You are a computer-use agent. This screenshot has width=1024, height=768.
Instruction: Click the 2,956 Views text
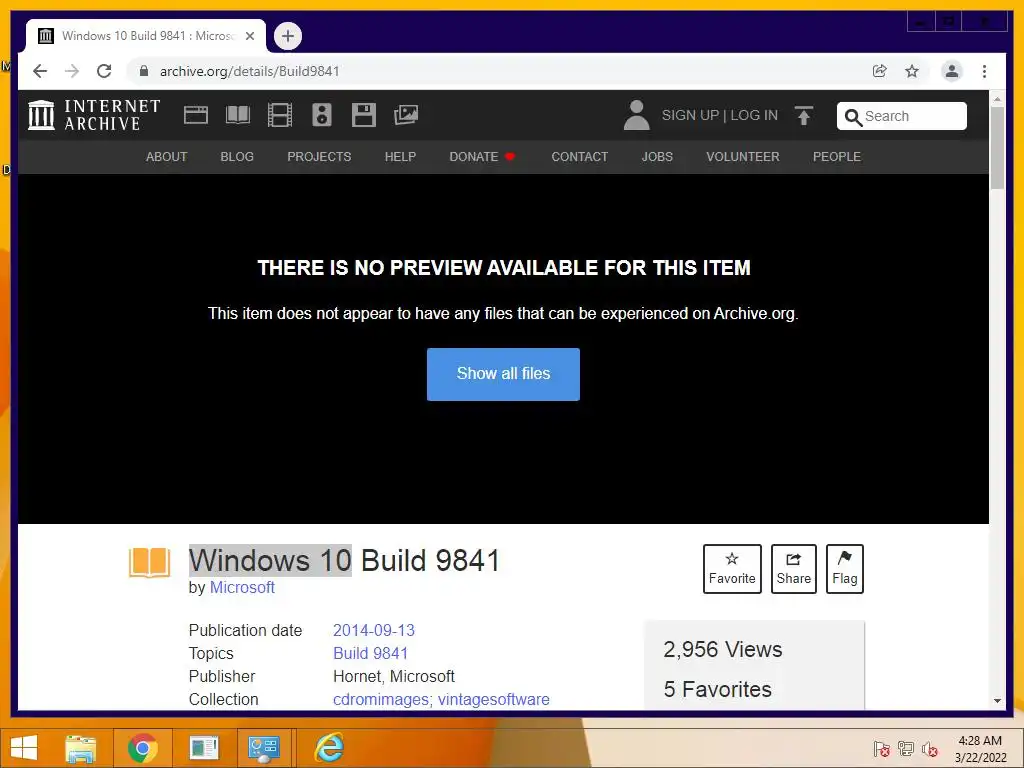[x=722, y=649]
